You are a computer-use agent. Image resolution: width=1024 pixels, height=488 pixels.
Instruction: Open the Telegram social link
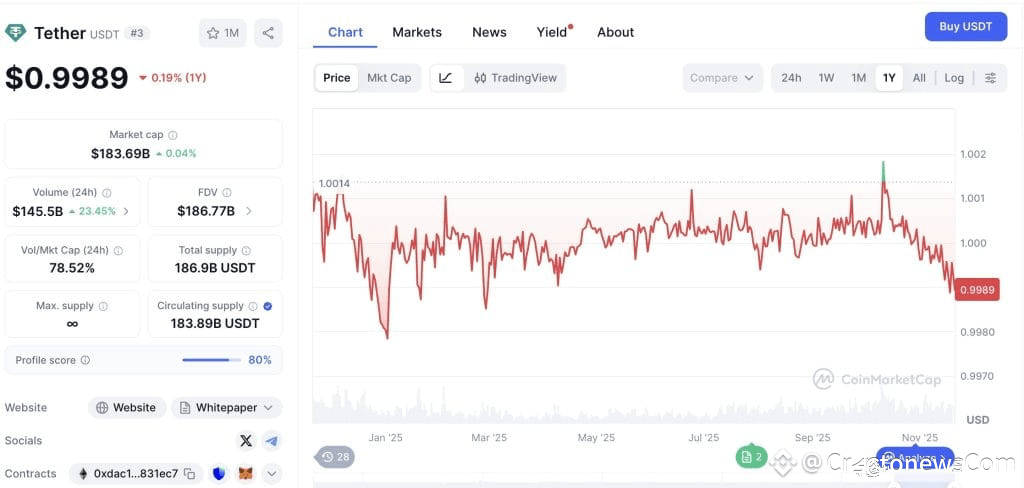271,440
